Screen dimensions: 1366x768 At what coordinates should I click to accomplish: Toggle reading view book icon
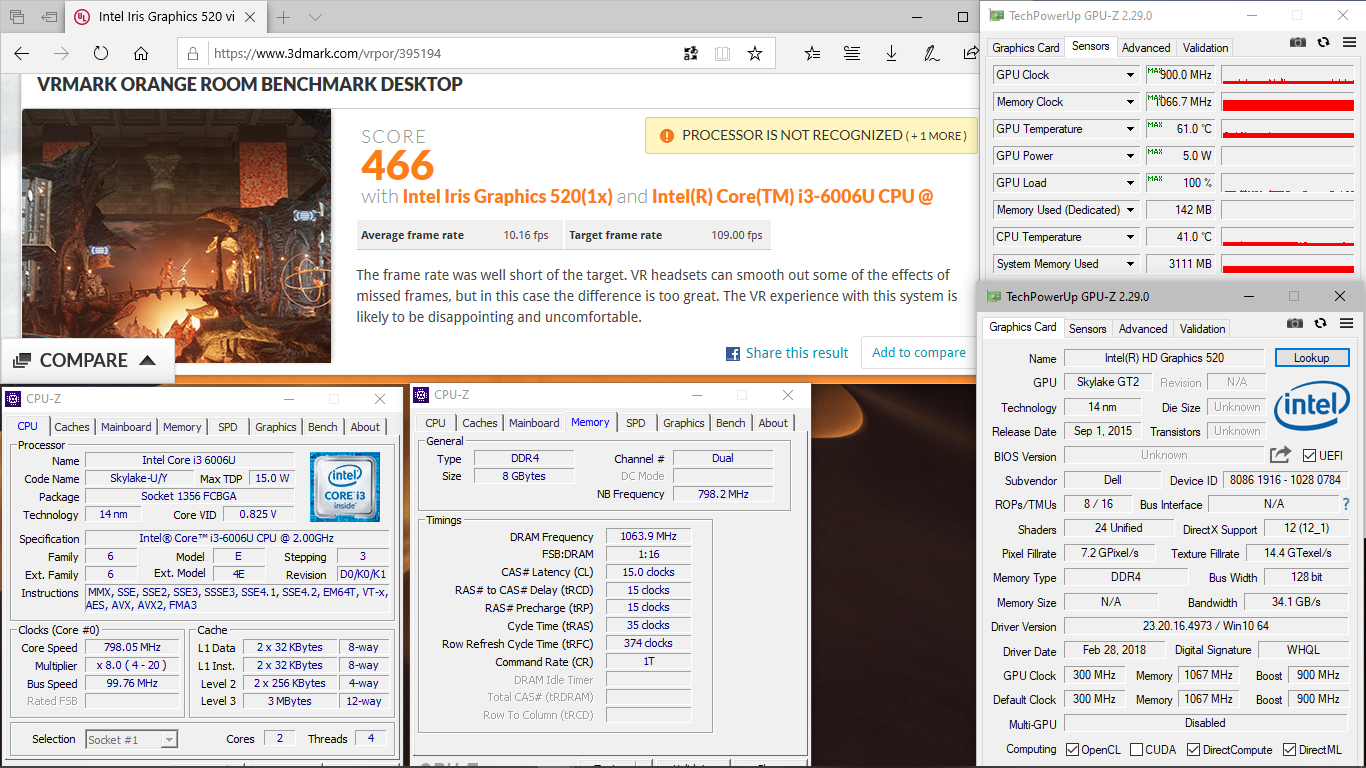[x=722, y=53]
